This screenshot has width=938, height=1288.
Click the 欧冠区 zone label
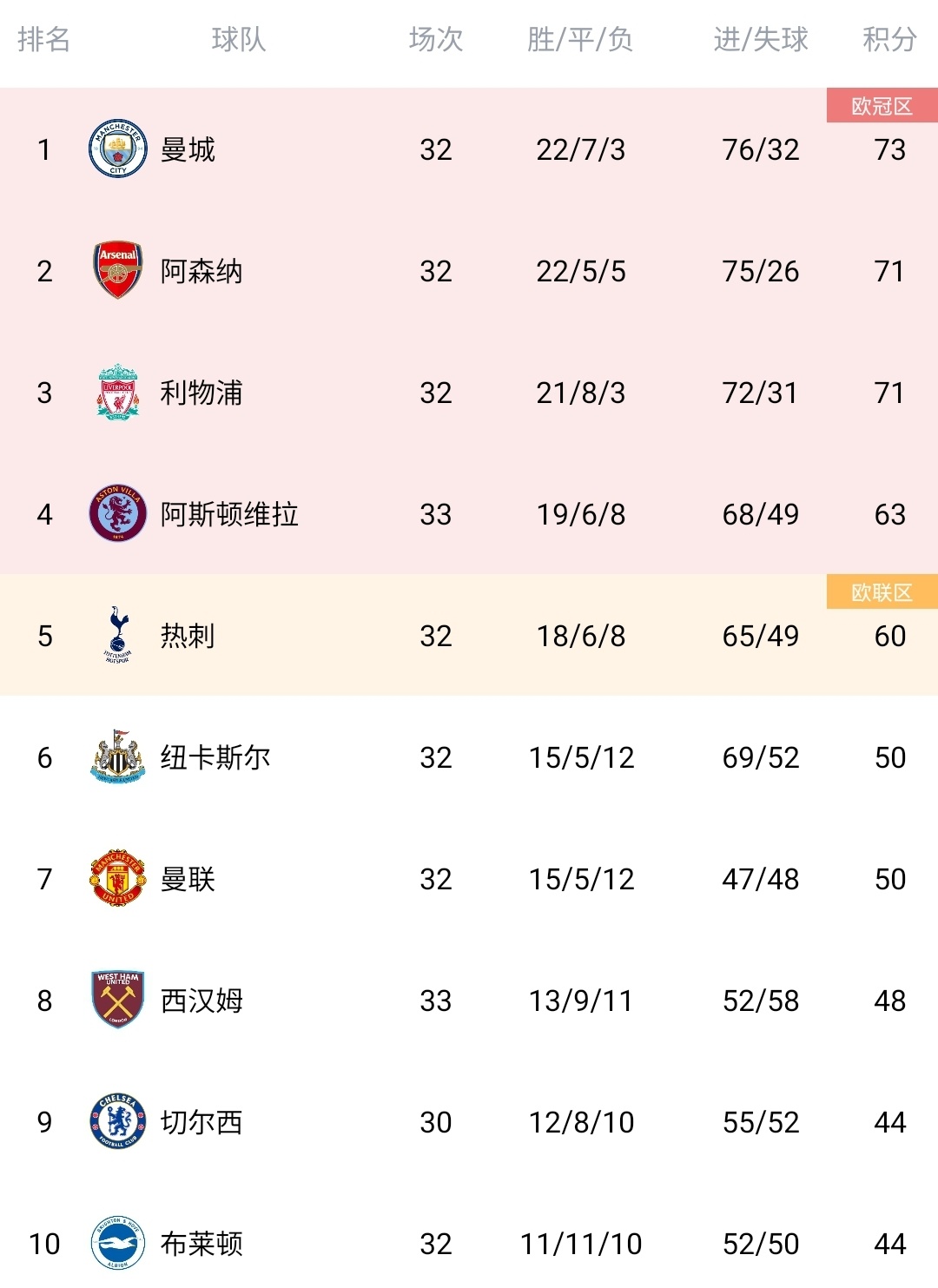pyautogui.click(x=882, y=106)
